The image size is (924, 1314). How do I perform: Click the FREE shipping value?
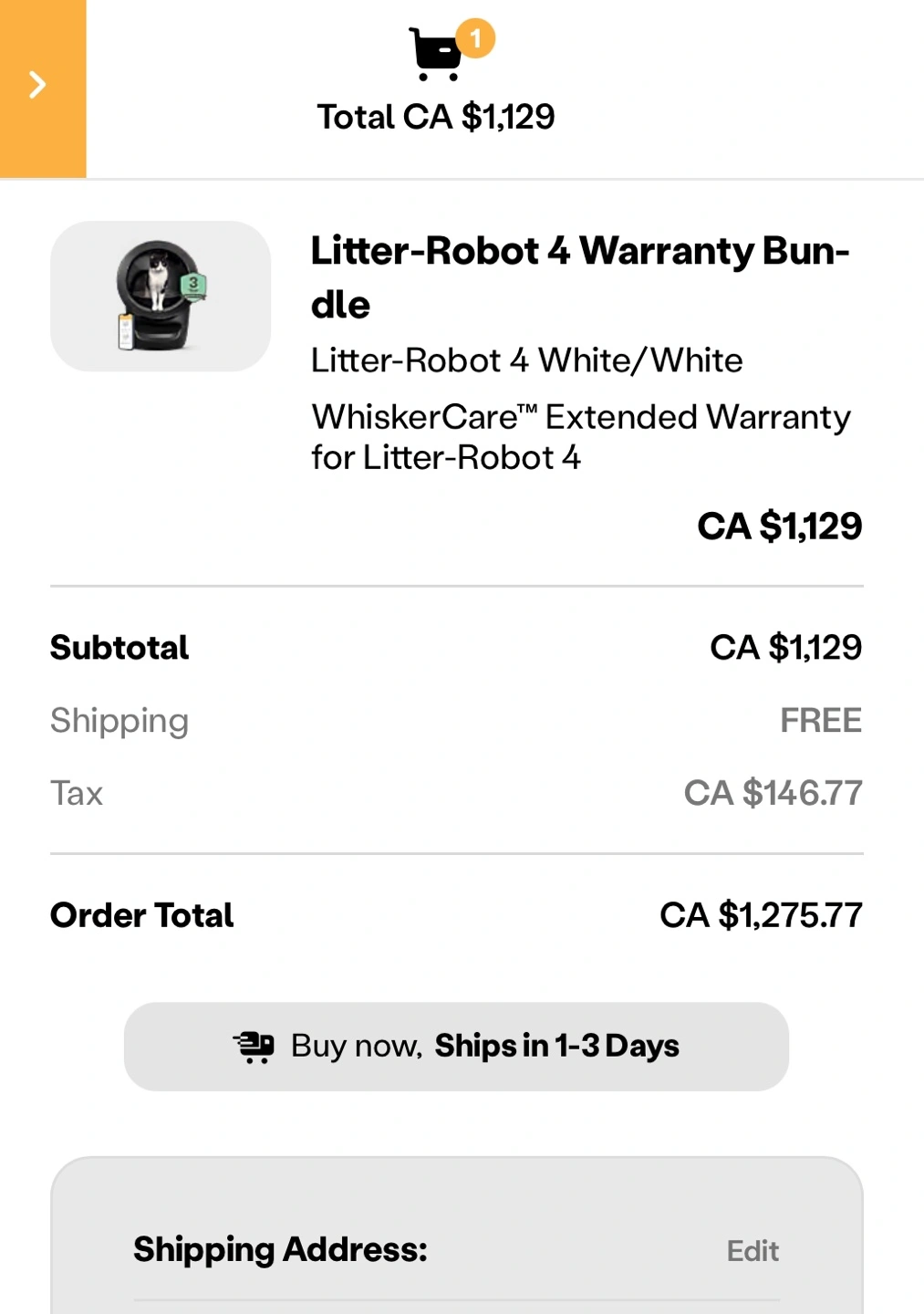coord(820,721)
